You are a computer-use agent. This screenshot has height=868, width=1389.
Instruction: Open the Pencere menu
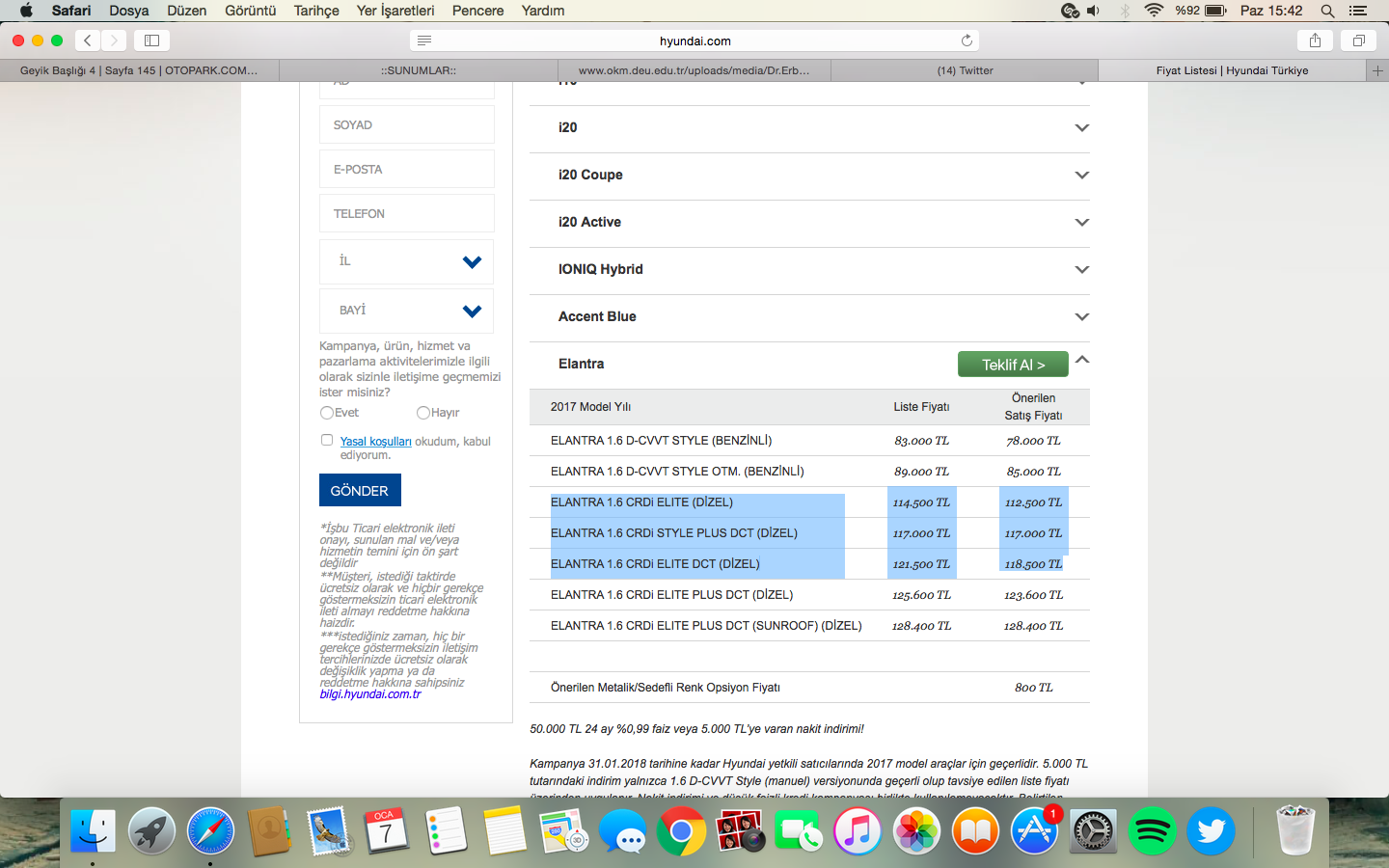coord(477,11)
